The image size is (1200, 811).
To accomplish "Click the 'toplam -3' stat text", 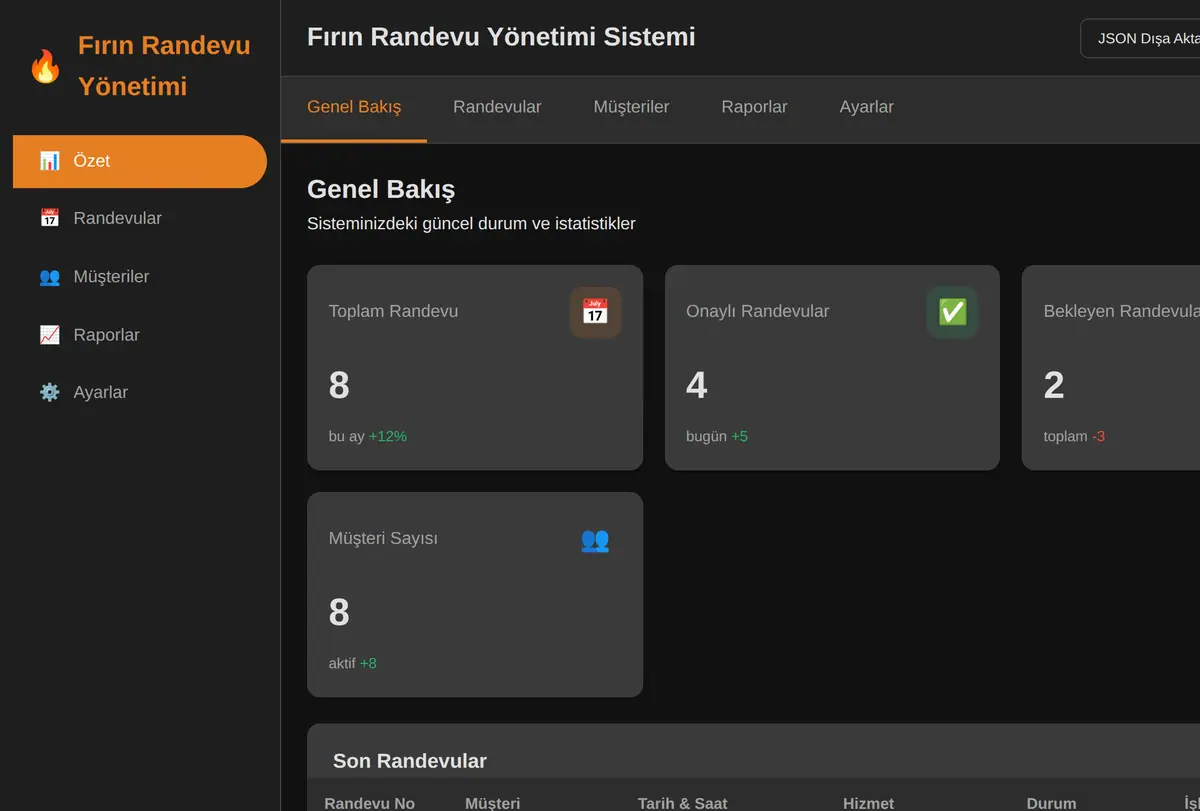I will pos(1074,436).
